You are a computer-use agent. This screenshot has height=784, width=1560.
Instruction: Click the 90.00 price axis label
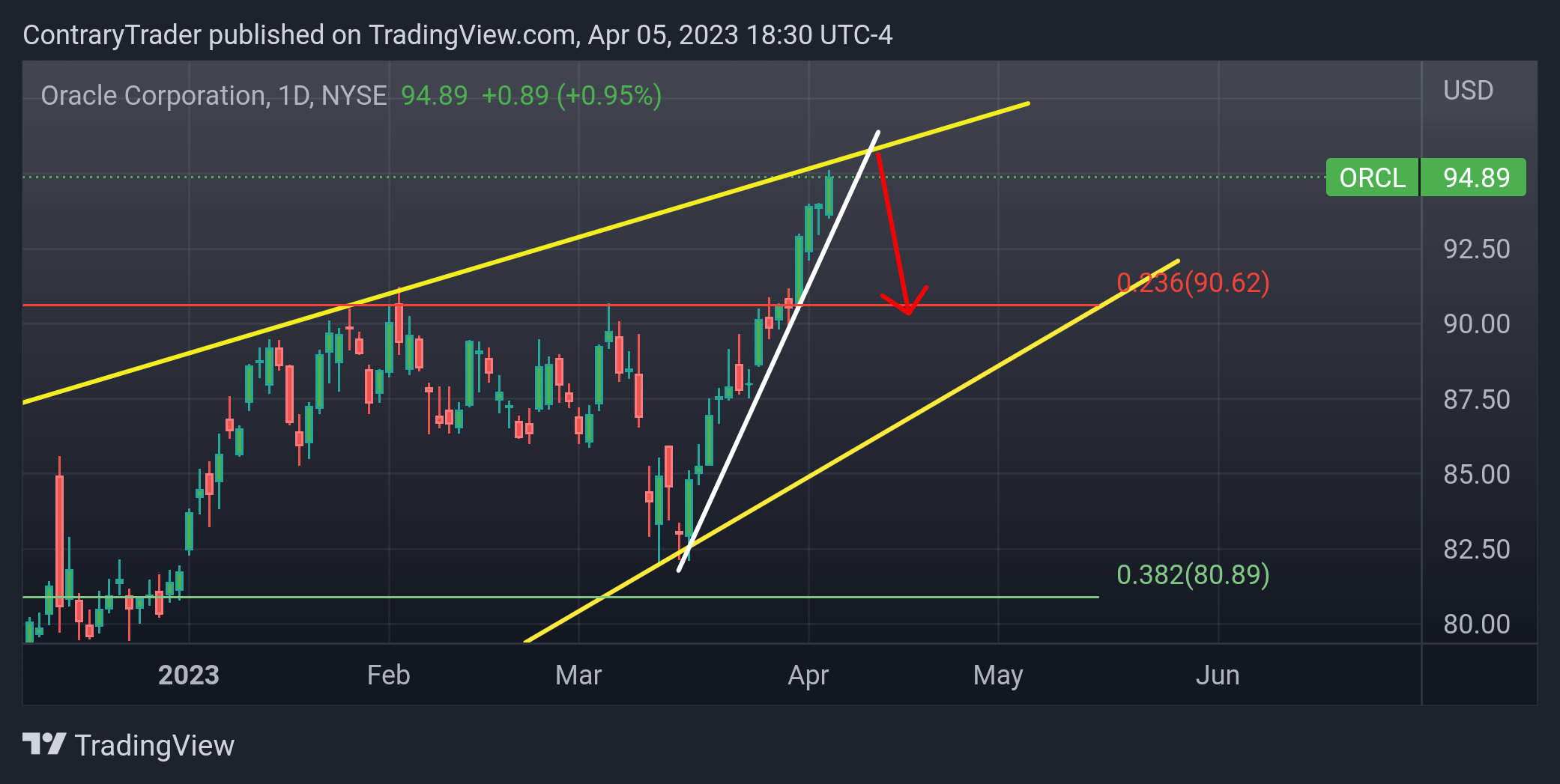click(1476, 323)
